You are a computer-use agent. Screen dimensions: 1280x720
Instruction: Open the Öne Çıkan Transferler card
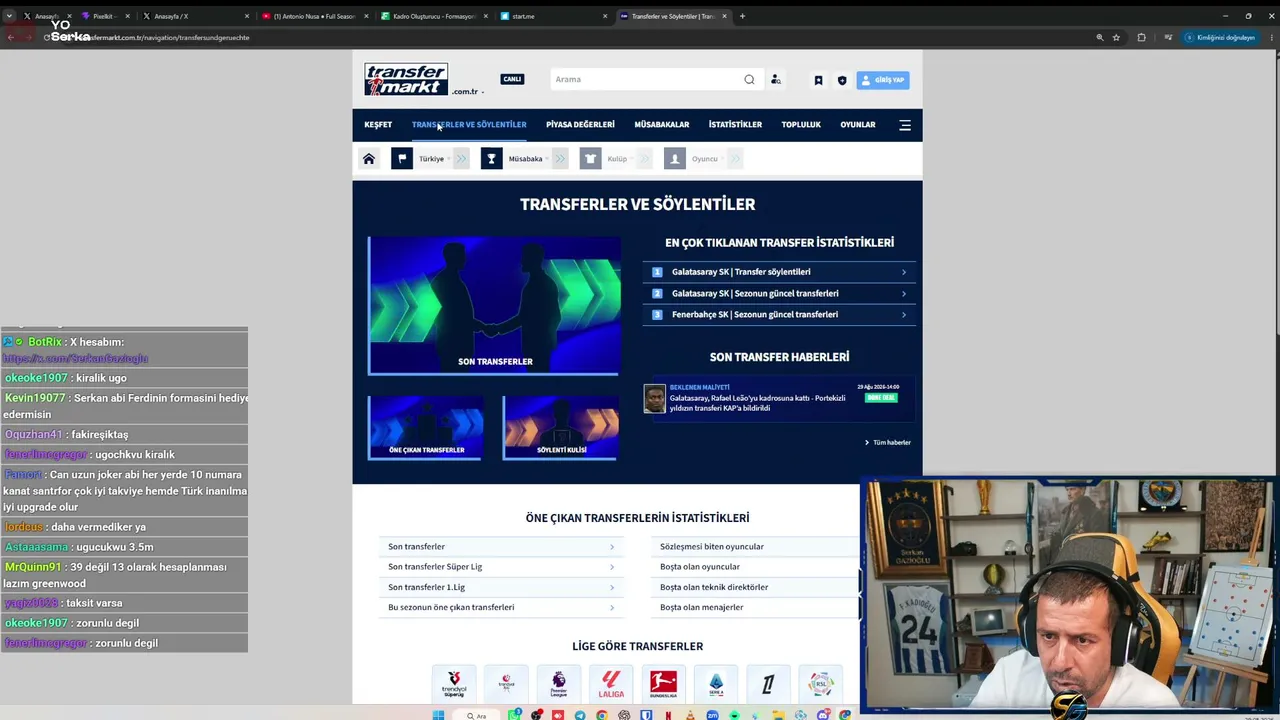(426, 428)
